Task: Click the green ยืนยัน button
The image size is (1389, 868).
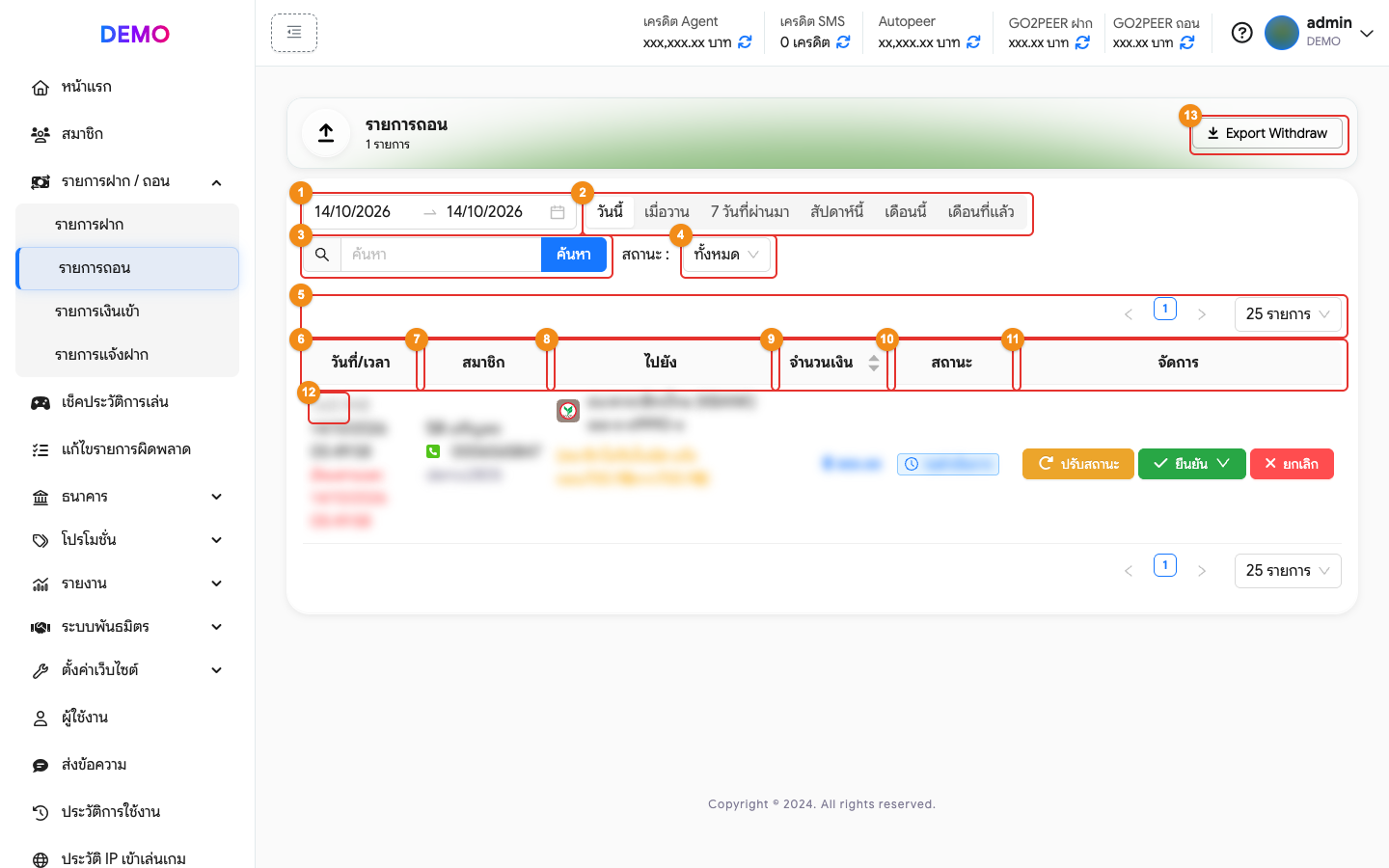Action: pos(1192,464)
